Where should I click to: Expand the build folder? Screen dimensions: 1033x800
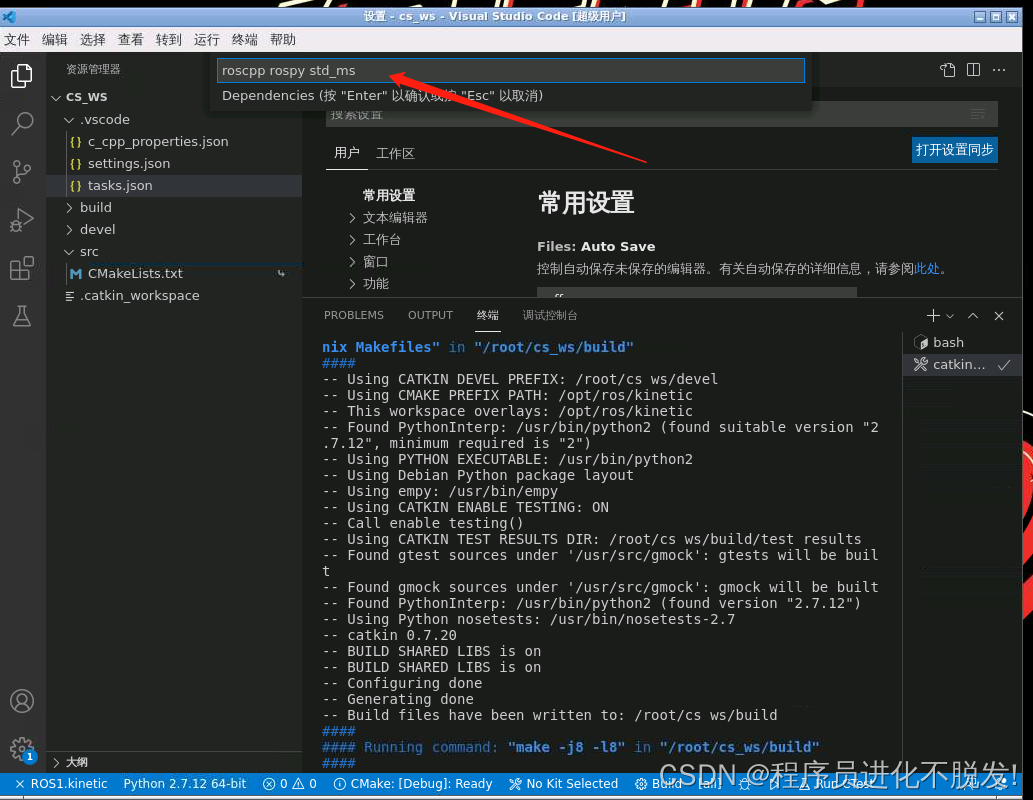(69, 208)
